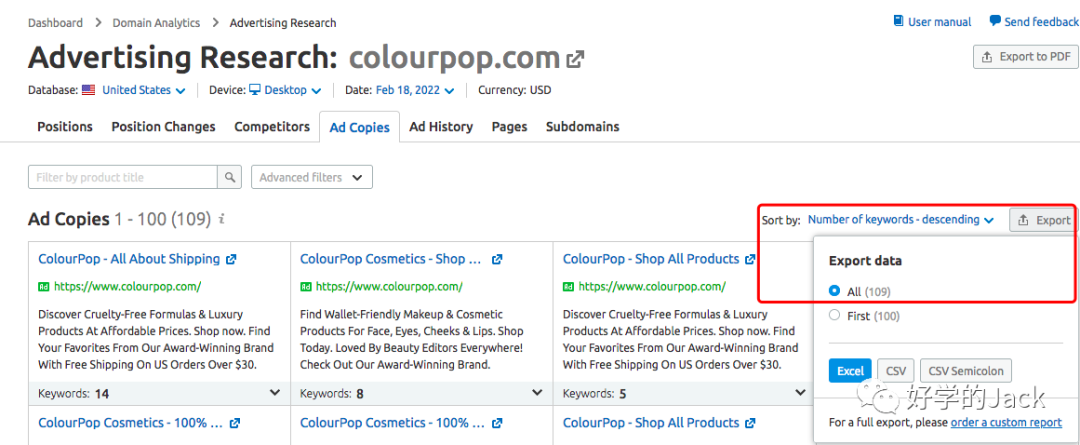Open external link icon next to Shop All Products ad
The height and width of the screenshot is (445, 1080).
[750, 259]
